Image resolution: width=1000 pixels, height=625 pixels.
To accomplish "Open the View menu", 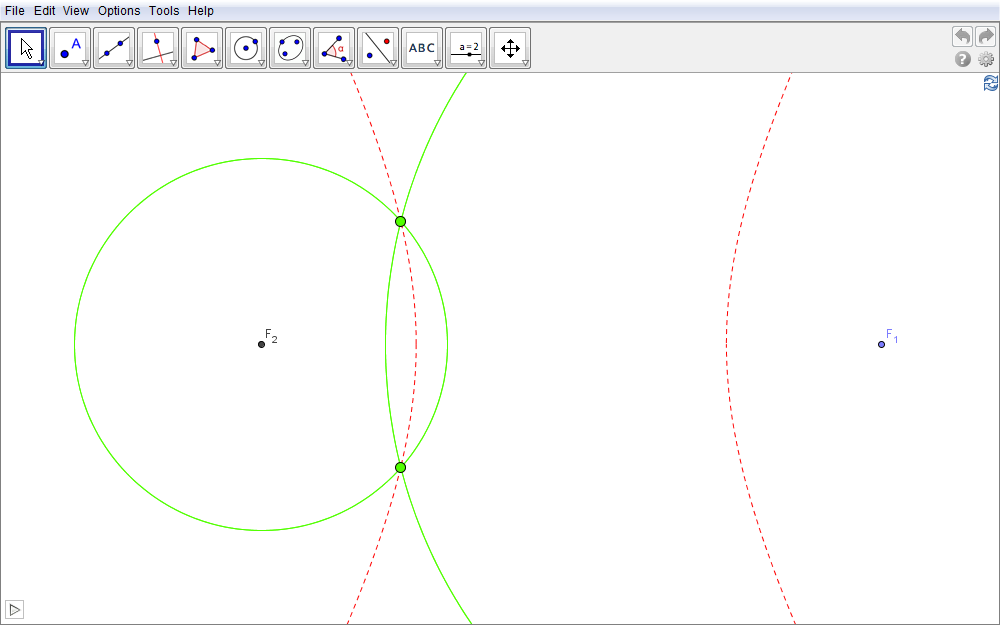I will pyautogui.click(x=76, y=11).
